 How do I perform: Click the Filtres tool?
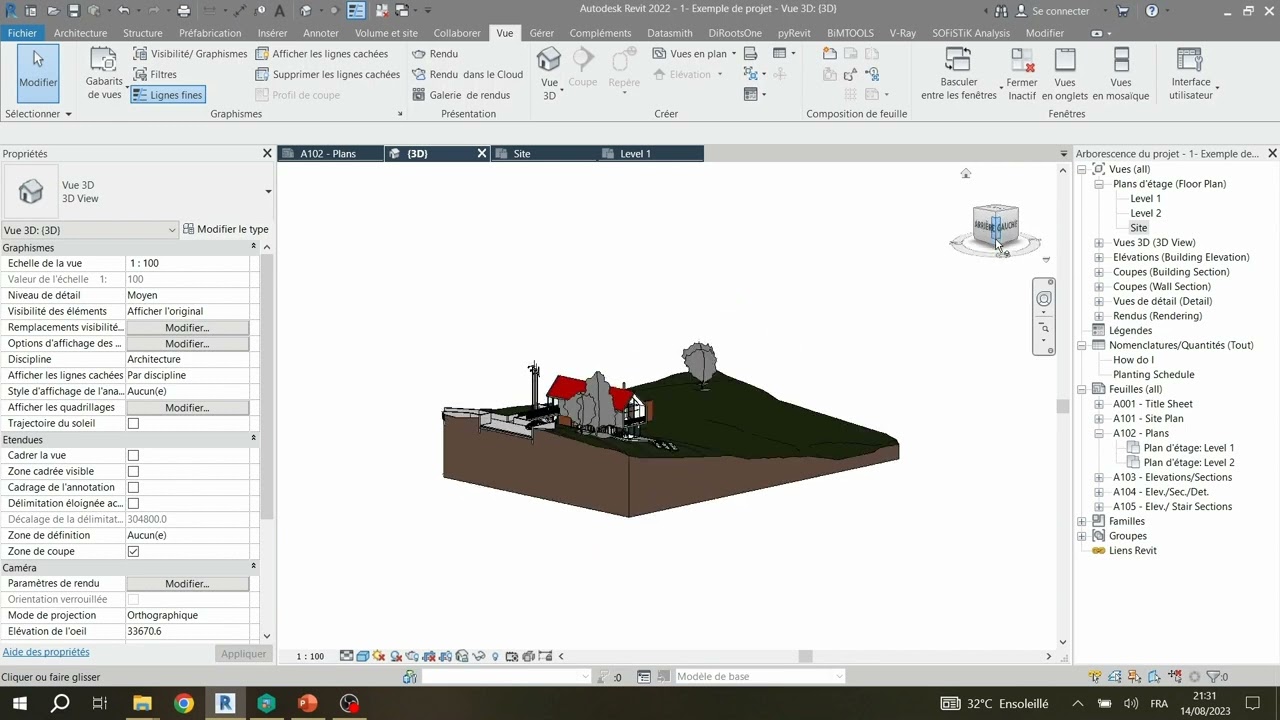pyautogui.click(x=155, y=74)
